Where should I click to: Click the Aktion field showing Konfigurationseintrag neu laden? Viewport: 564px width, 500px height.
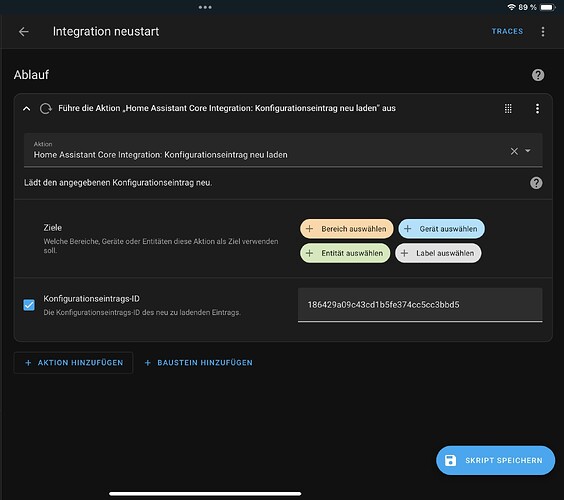(x=283, y=150)
